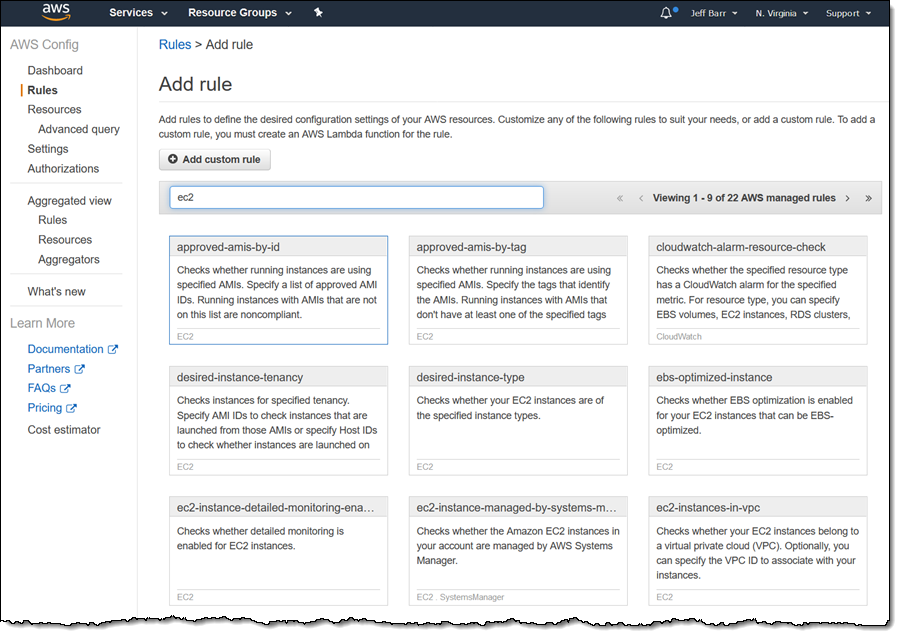The image size is (900, 636).
Task: Go to next page of managed rules
Action: pos(847,198)
